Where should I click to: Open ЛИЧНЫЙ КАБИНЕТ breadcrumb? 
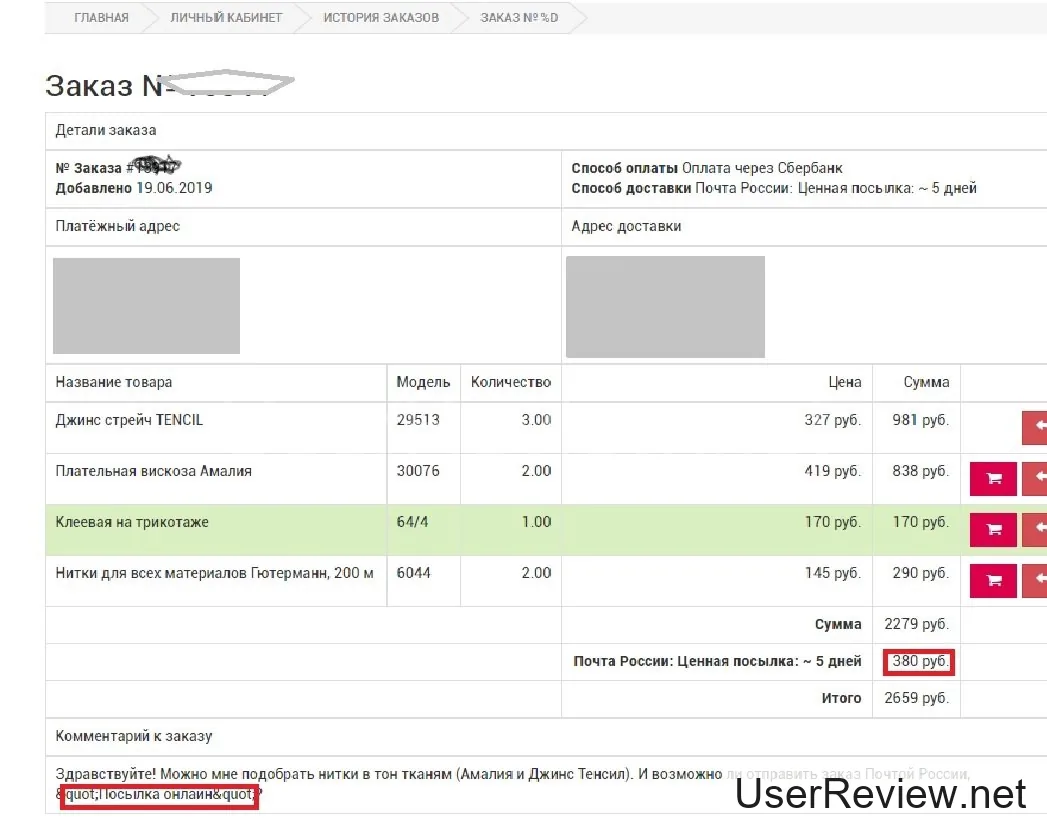(226, 18)
